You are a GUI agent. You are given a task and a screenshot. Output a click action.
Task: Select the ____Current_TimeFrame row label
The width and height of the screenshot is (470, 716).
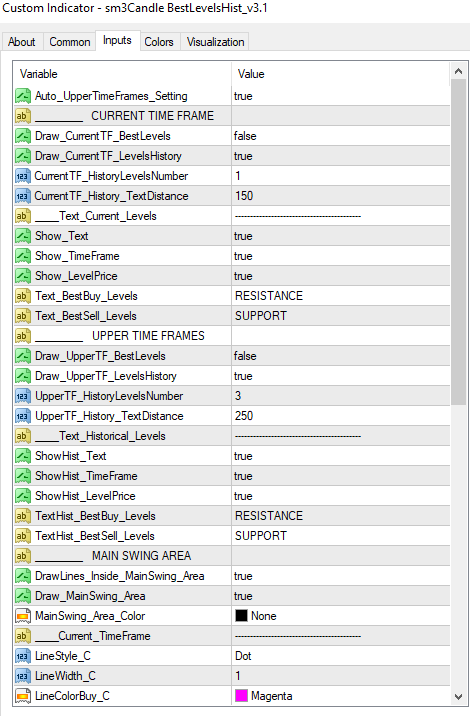coord(93,636)
